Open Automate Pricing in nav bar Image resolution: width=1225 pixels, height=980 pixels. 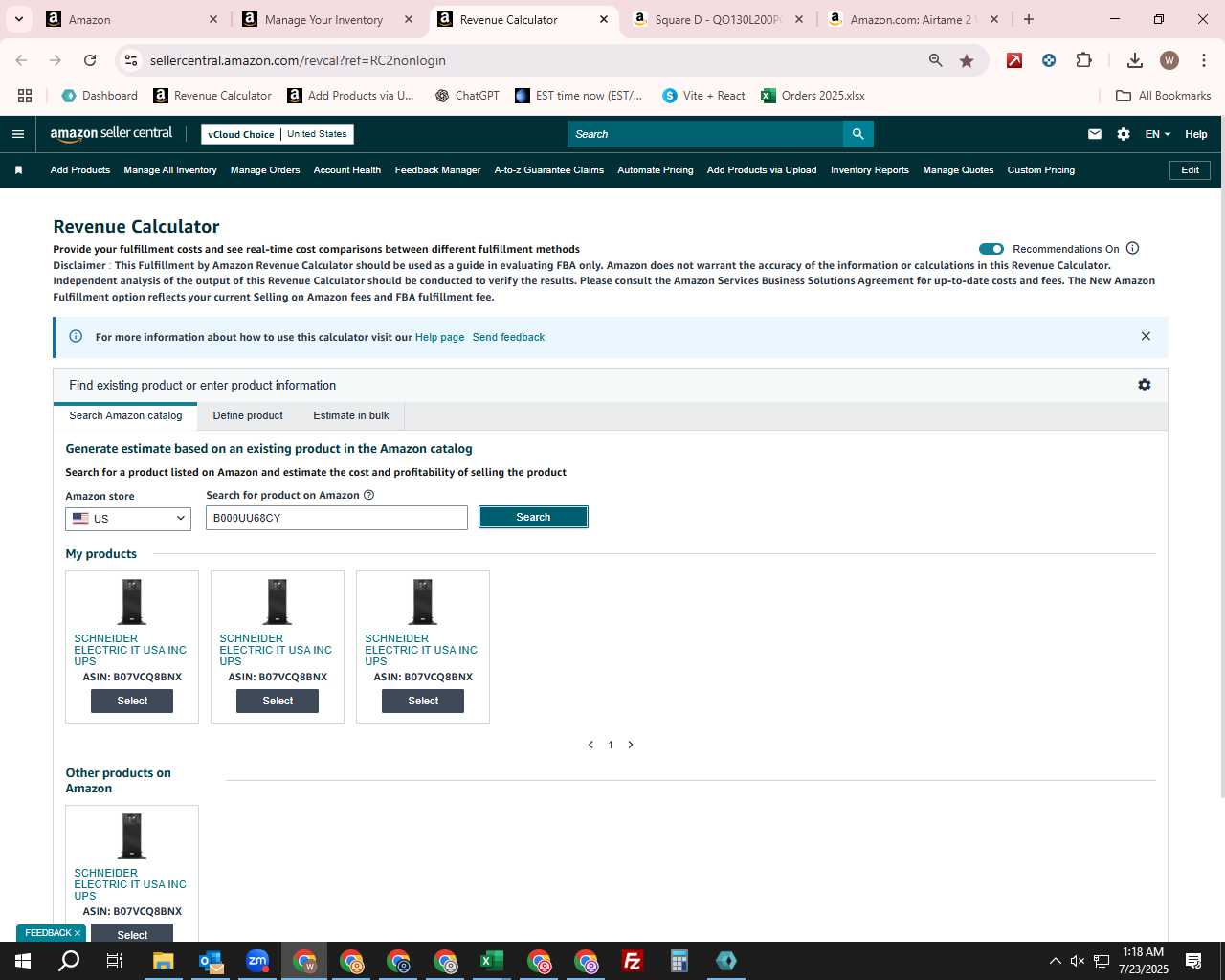tap(656, 170)
